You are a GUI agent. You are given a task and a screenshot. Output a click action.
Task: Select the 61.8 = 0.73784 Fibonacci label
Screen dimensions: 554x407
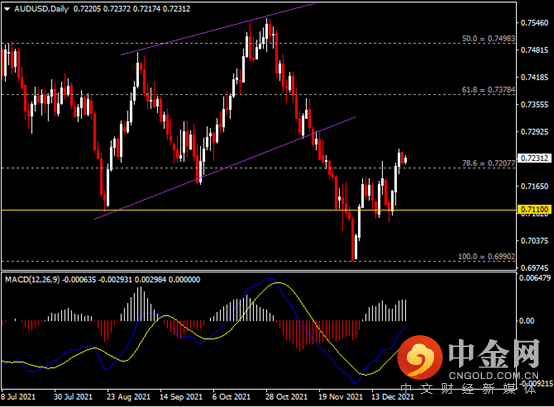pyautogui.click(x=489, y=90)
